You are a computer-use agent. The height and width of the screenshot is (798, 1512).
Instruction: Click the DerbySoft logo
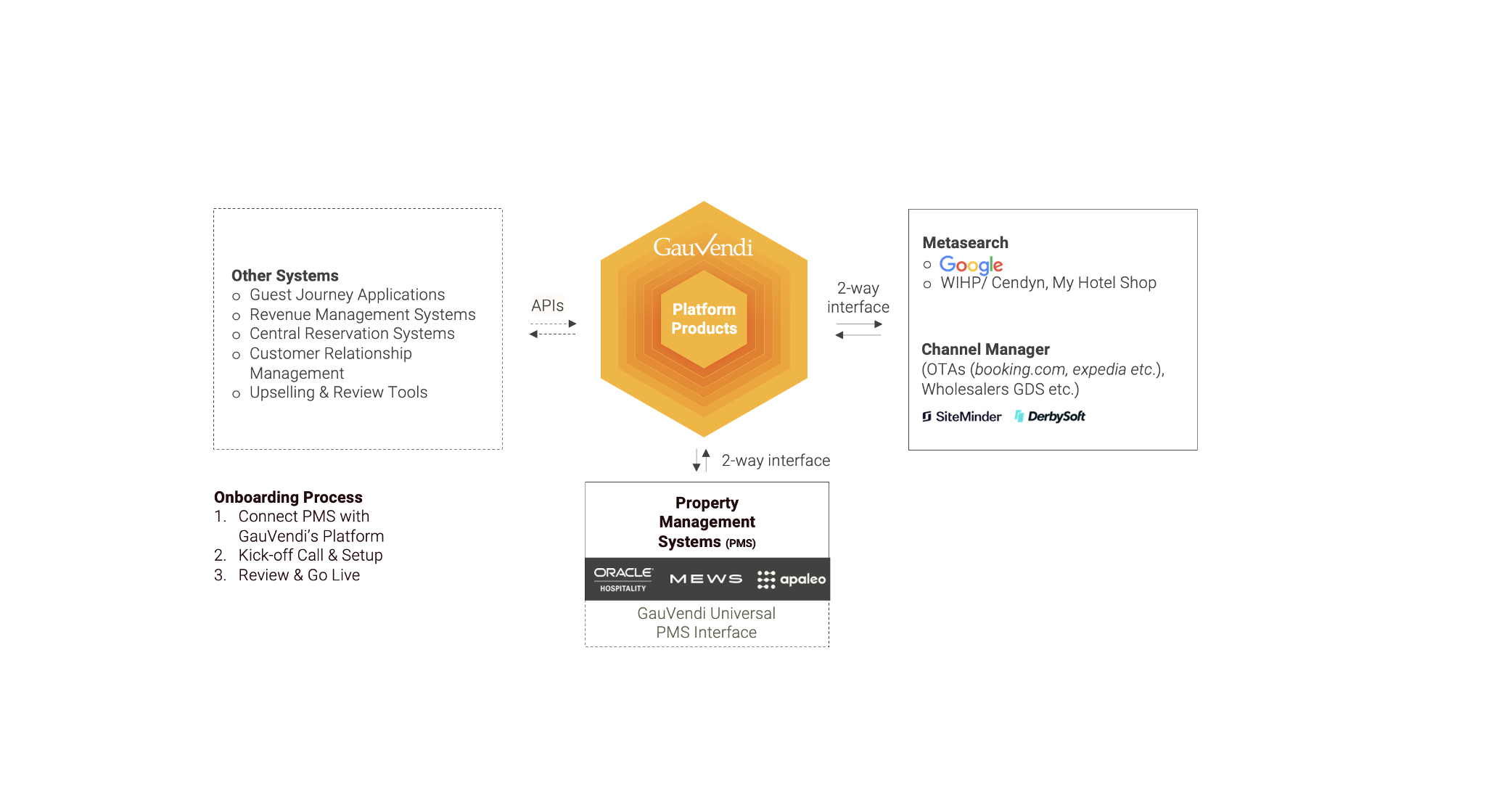point(1050,416)
